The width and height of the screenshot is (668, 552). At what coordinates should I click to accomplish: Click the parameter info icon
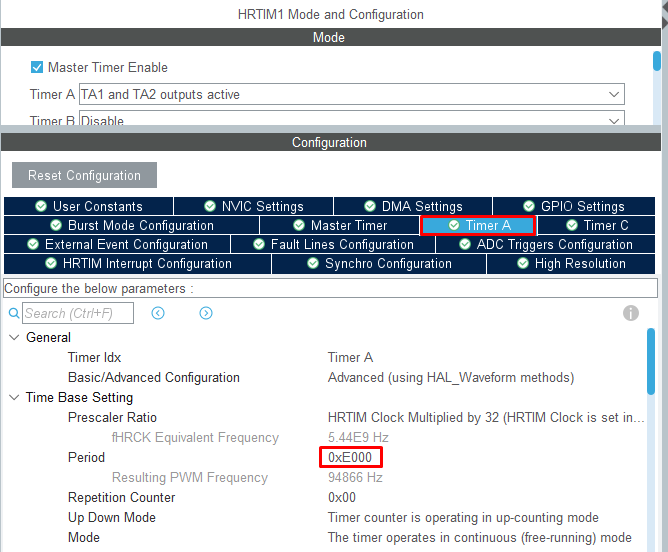[631, 313]
